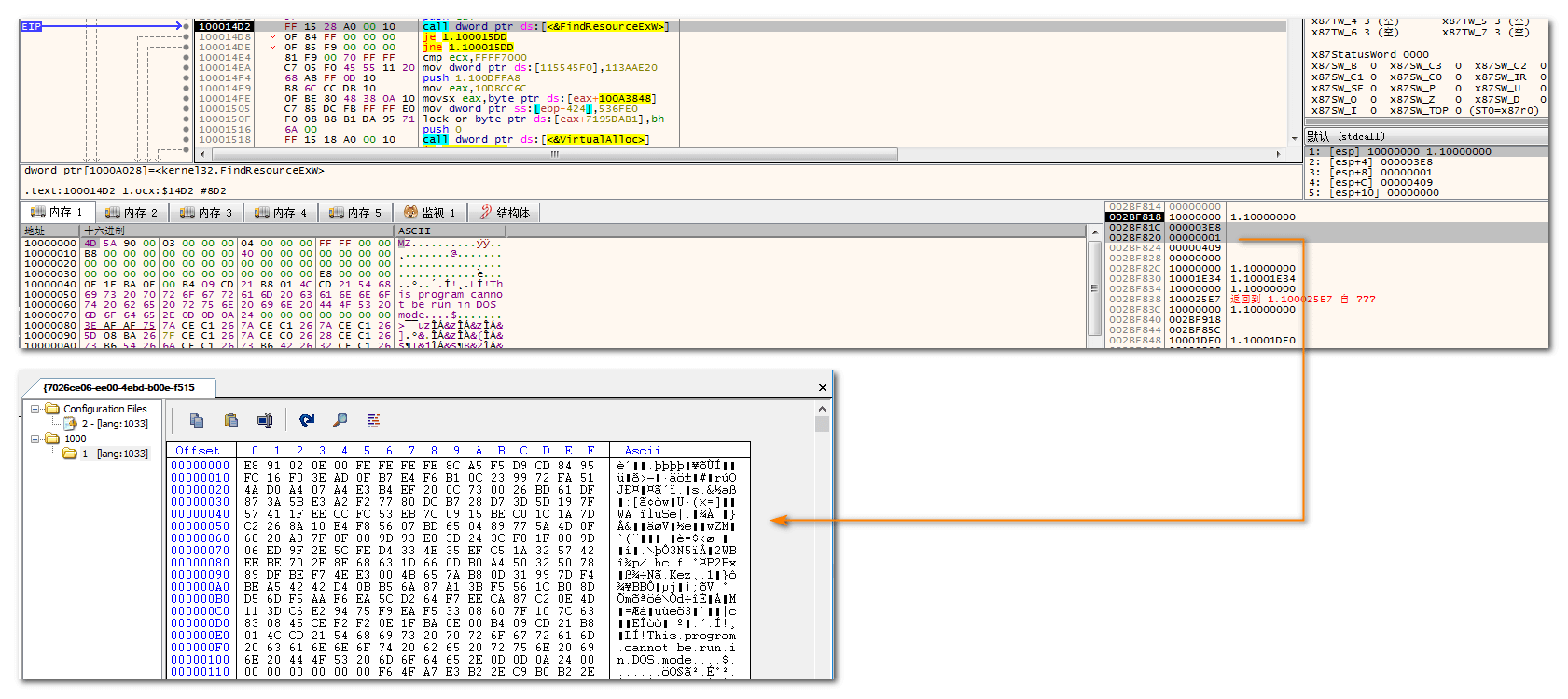
Task: Click hex viewer offset row 00000100
Action: tap(200, 659)
